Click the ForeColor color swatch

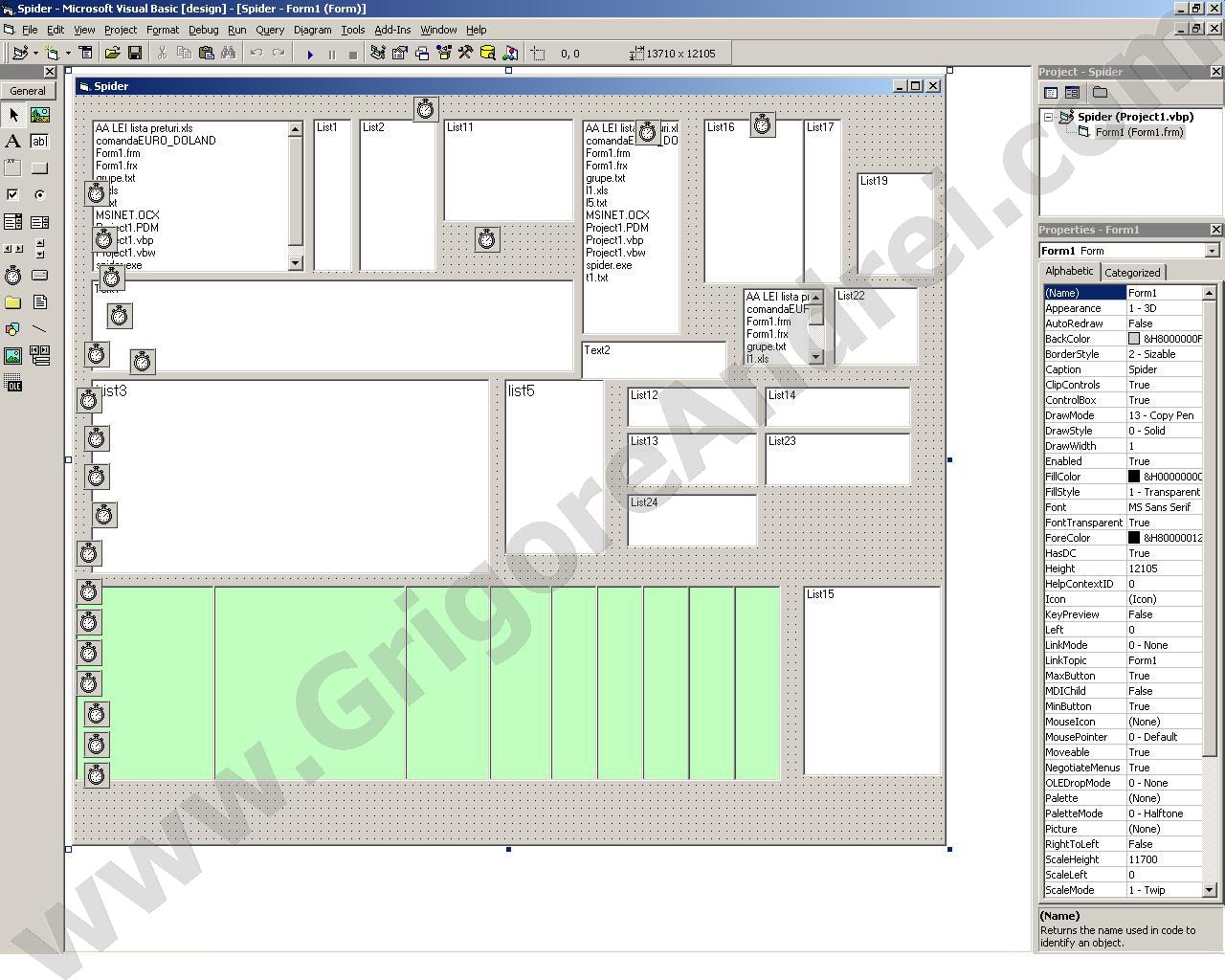[x=1134, y=538]
